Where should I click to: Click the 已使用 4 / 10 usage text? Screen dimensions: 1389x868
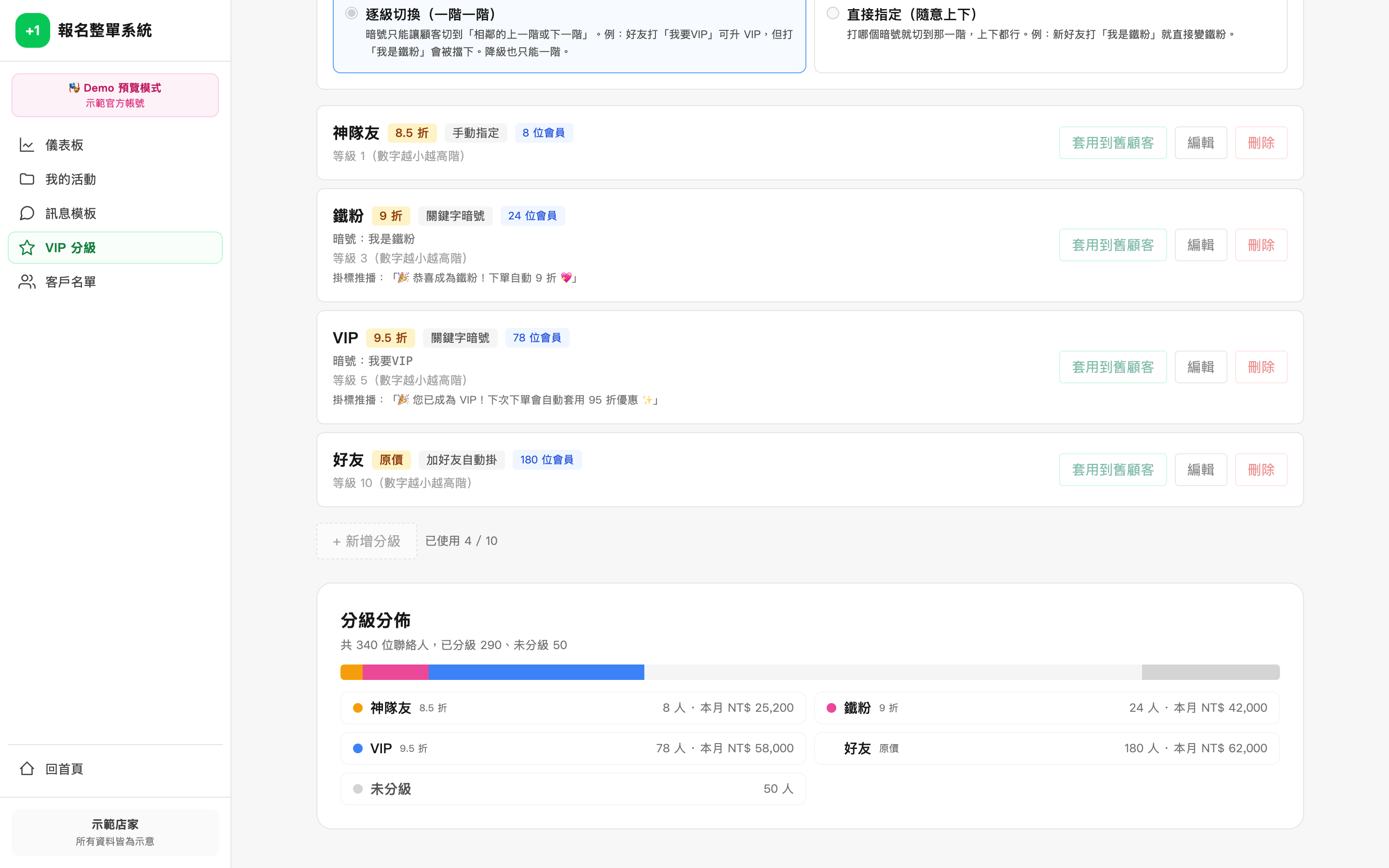tap(462, 541)
